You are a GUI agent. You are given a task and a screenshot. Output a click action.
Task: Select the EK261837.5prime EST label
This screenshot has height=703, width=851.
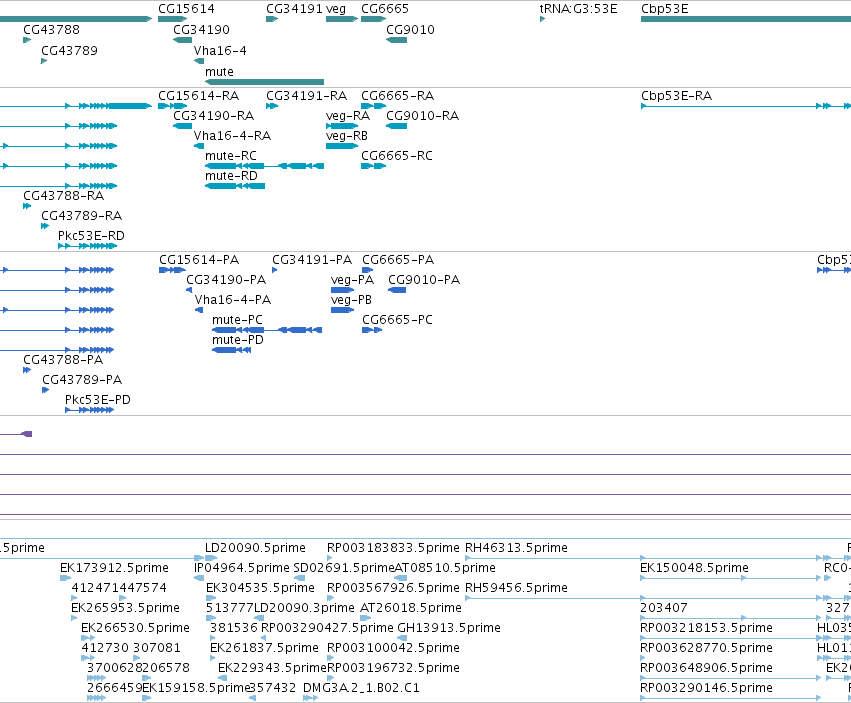(264, 648)
